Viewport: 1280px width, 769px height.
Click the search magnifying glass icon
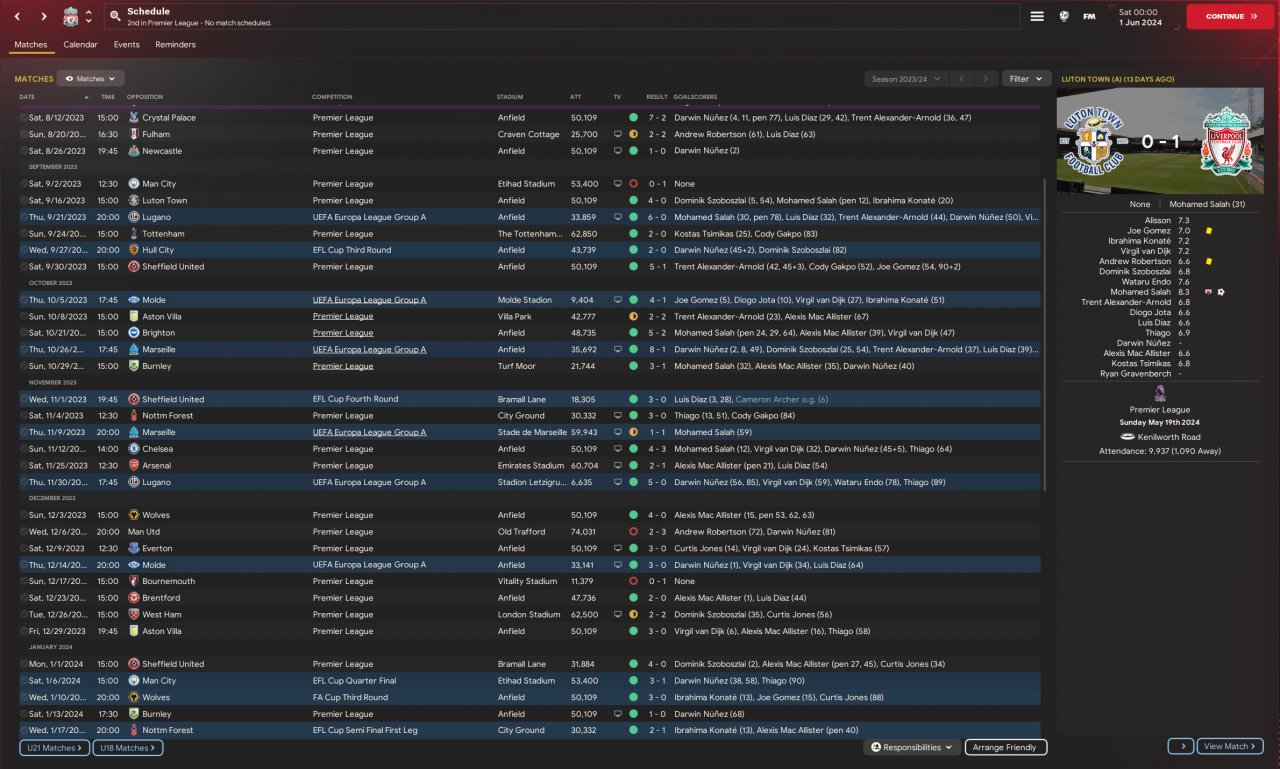115,17
